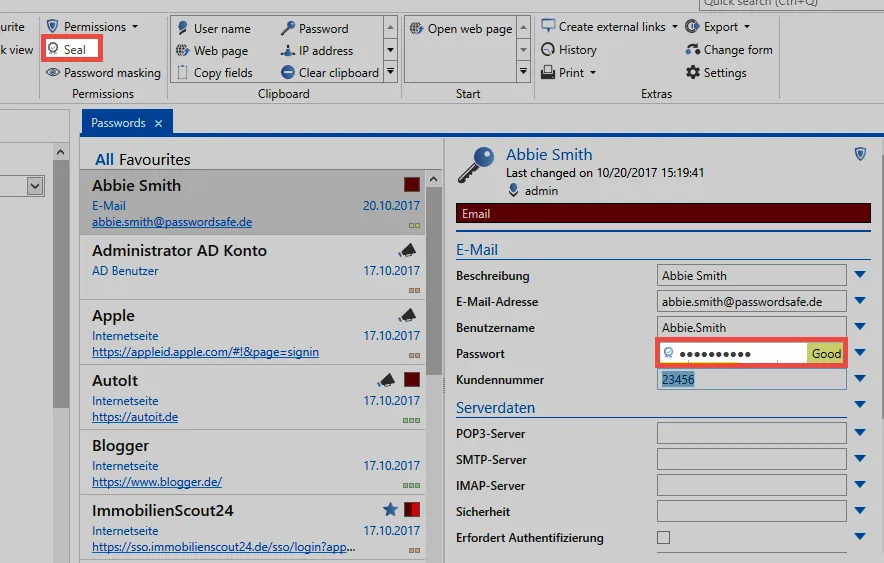Screen dimensions: 884x563
Task: Click the star favourite icon on ImmobilienScout24
Action: pos(390,509)
